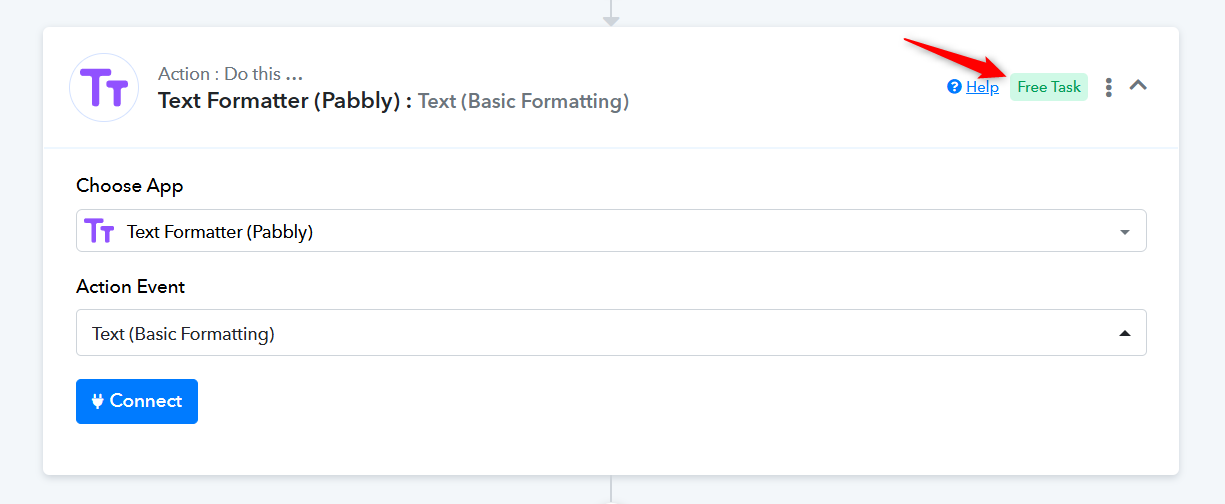1225x504 pixels.
Task: Click the Connect button
Action: [x=137, y=401]
